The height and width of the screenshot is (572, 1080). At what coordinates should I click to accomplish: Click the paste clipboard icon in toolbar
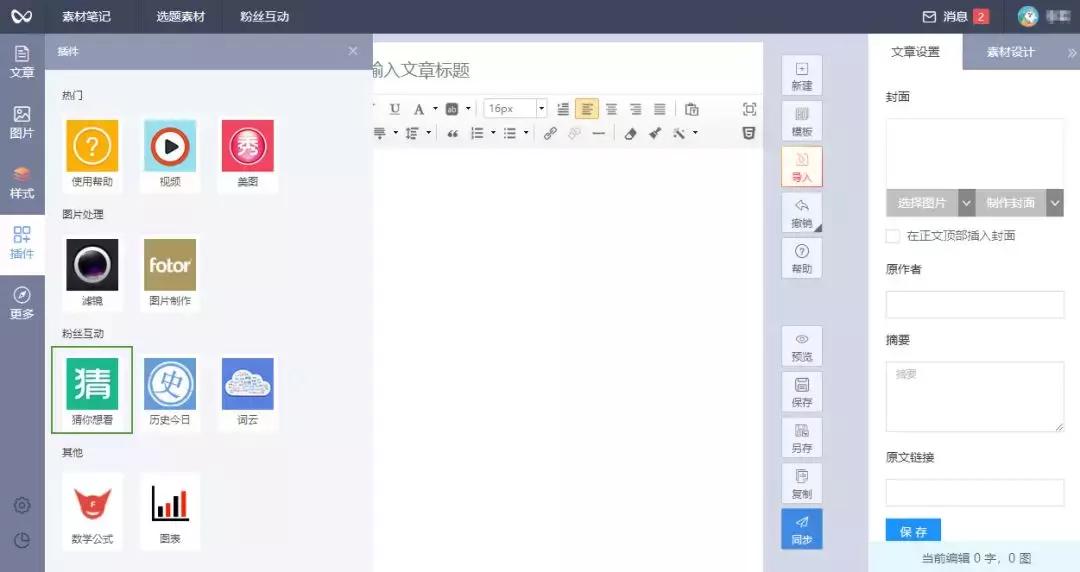point(692,109)
